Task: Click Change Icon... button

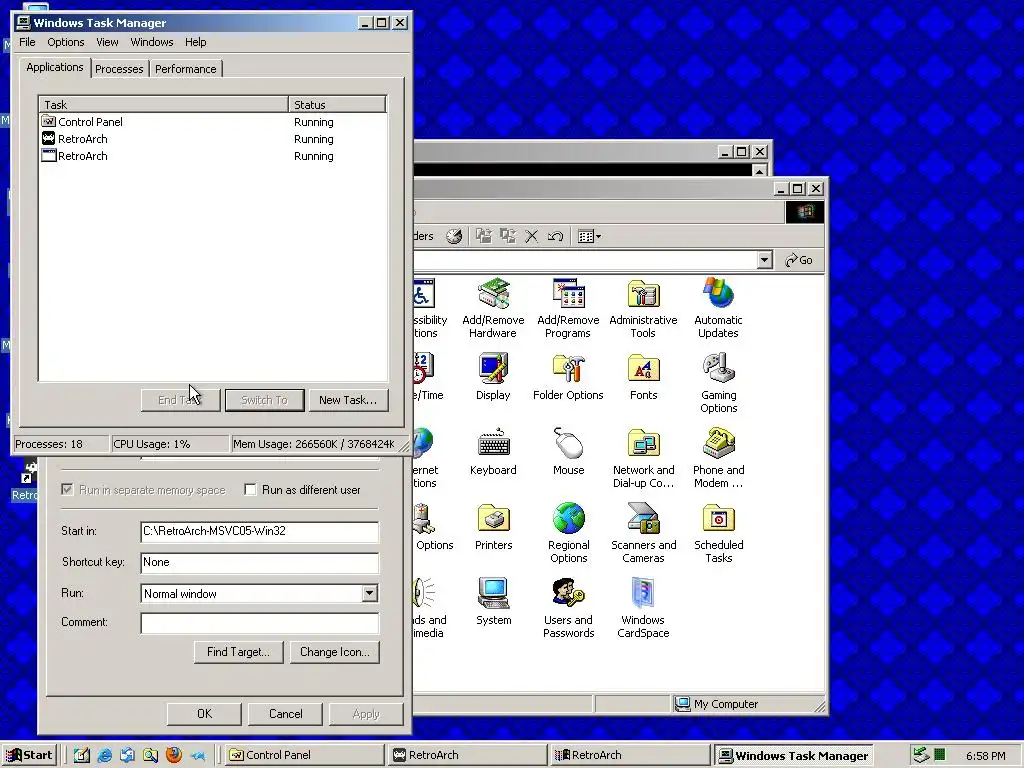Action: (334, 652)
